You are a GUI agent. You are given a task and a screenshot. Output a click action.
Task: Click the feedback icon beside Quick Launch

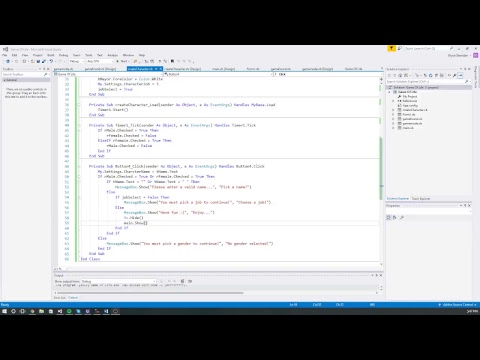pos(400,49)
